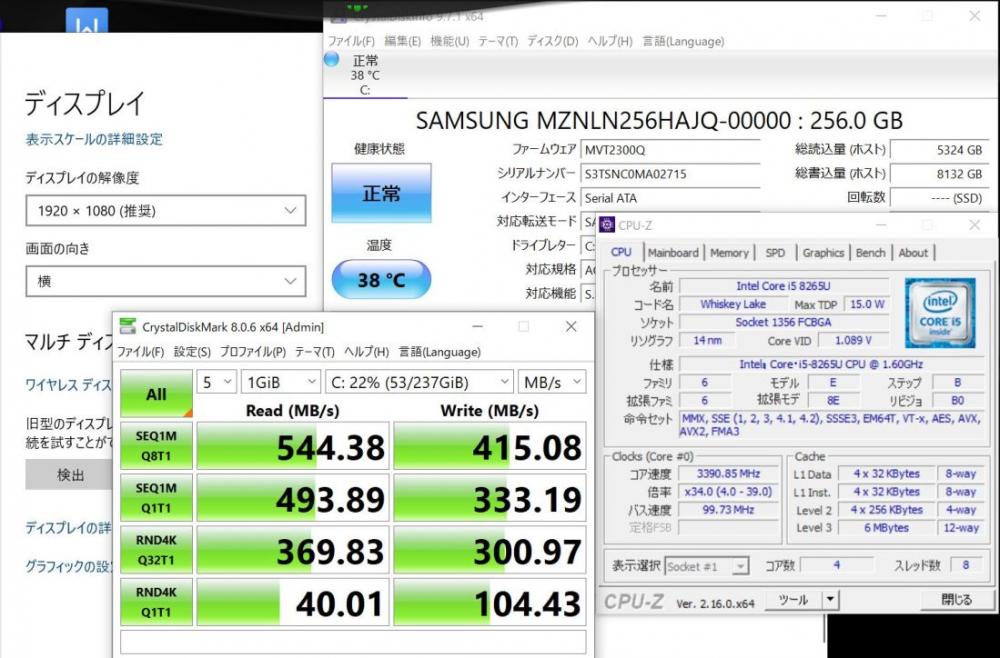1000x658 pixels.
Task: Start the RND4K Q32T1 test
Action: click(156, 550)
